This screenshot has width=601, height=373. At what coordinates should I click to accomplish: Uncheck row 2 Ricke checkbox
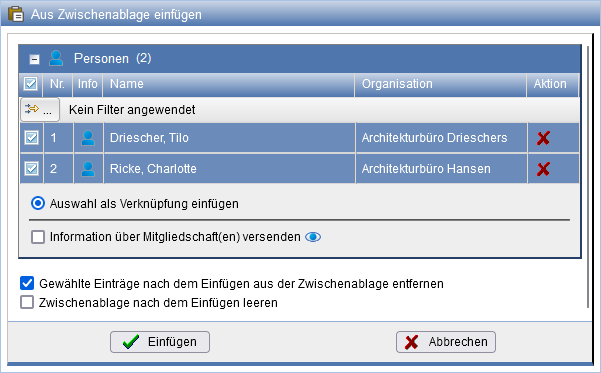click(31, 169)
